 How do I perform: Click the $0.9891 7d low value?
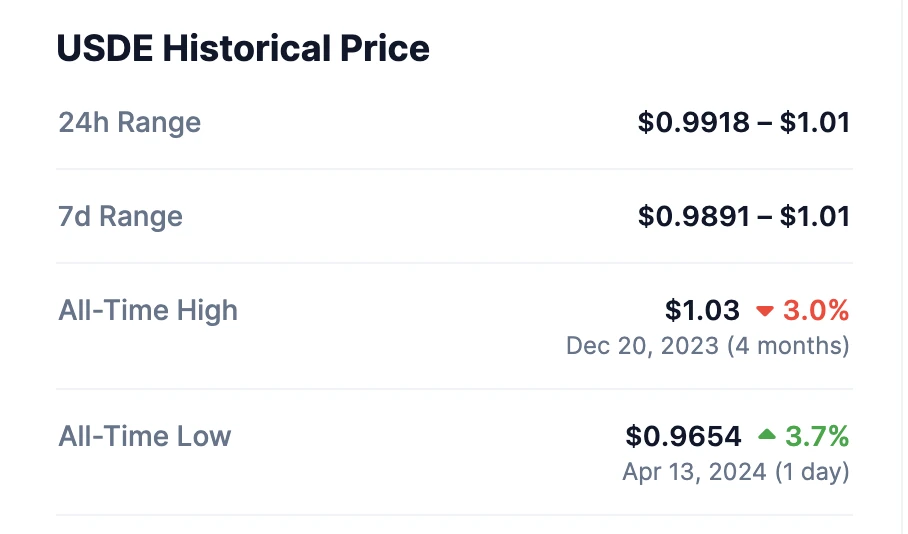click(x=694, y=216)
